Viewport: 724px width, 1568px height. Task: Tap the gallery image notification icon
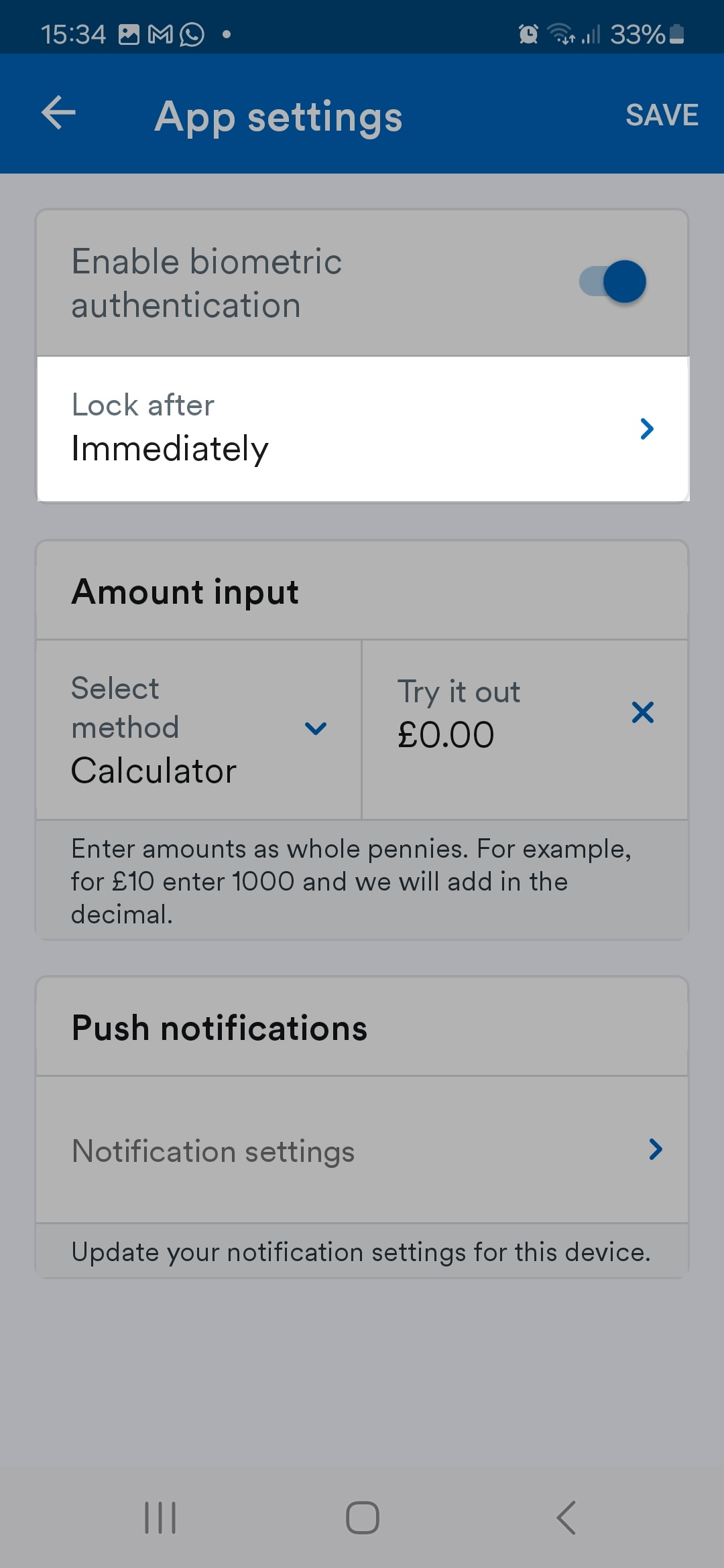pyautogui.click(x=129, y=34)
